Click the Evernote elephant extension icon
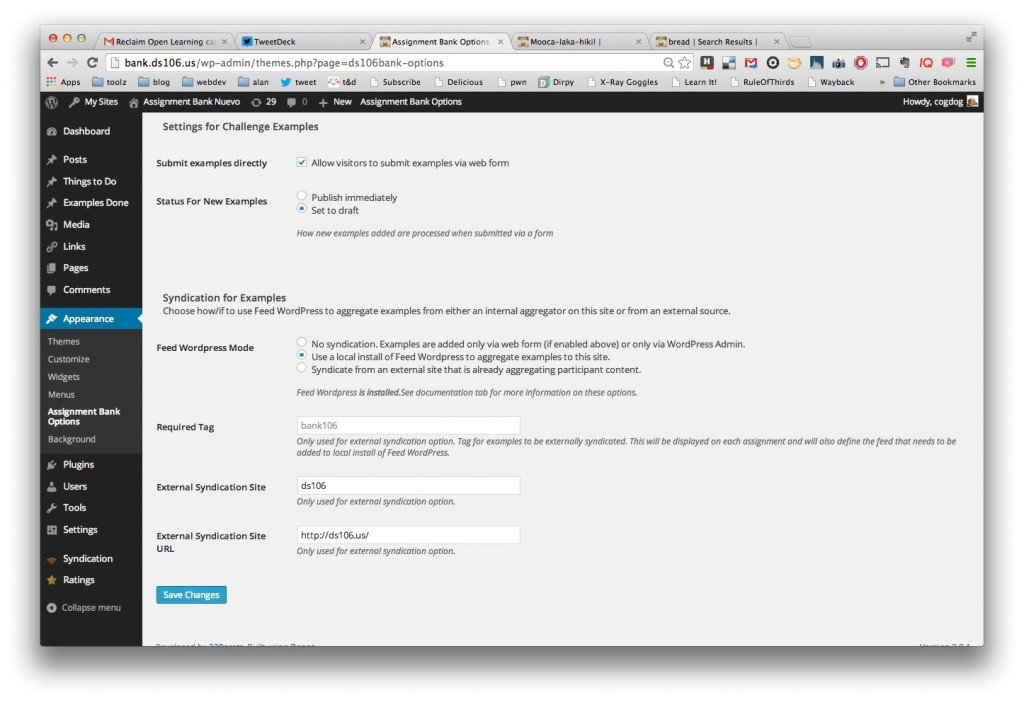 [x=905, y=61]
